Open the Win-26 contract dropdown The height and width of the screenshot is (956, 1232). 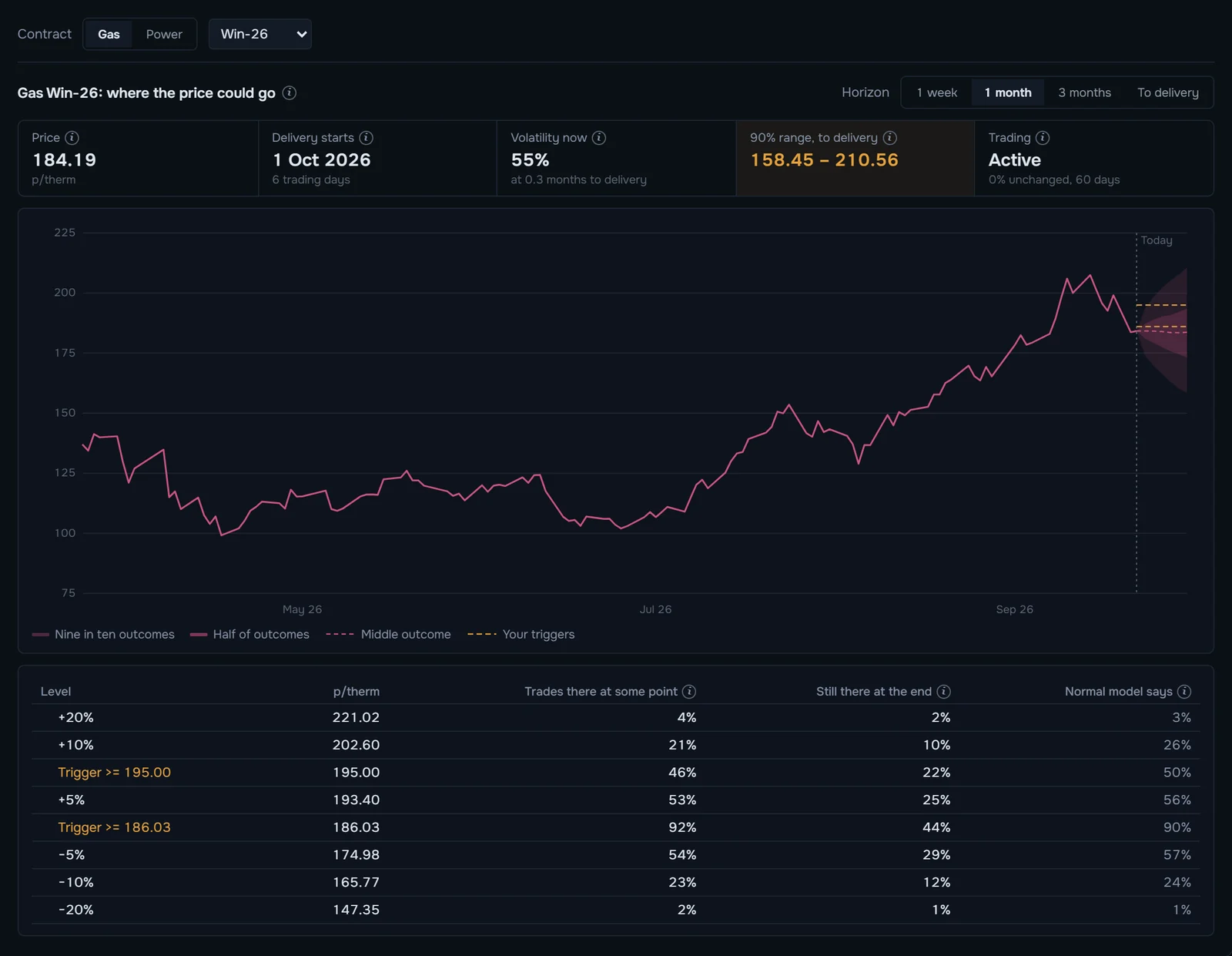(x=260, y=35)
